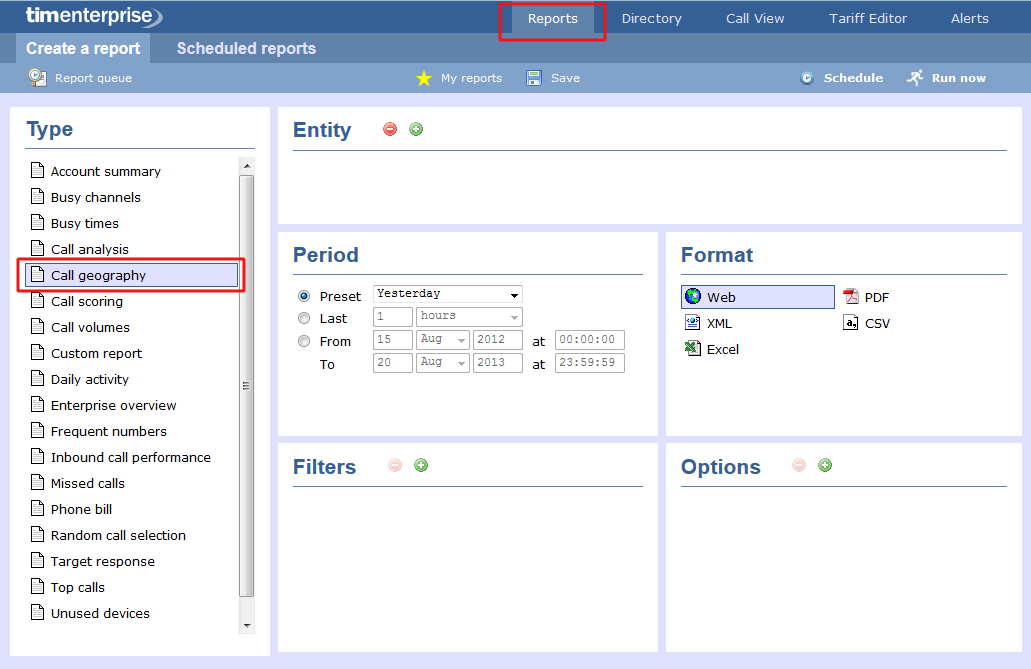Open the Yesterday preset dropdown
1031x669 pixels.
click(447, 294)
